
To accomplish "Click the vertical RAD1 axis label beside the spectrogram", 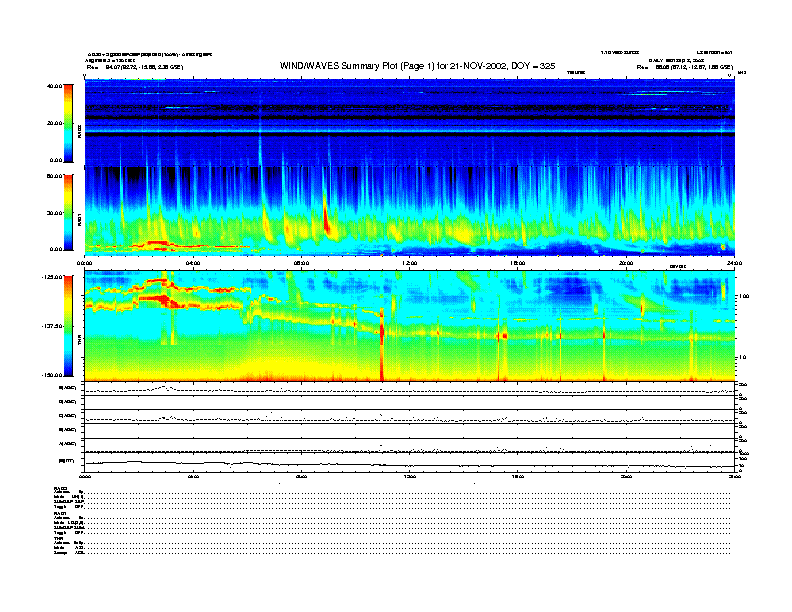I will click(79, 220).
